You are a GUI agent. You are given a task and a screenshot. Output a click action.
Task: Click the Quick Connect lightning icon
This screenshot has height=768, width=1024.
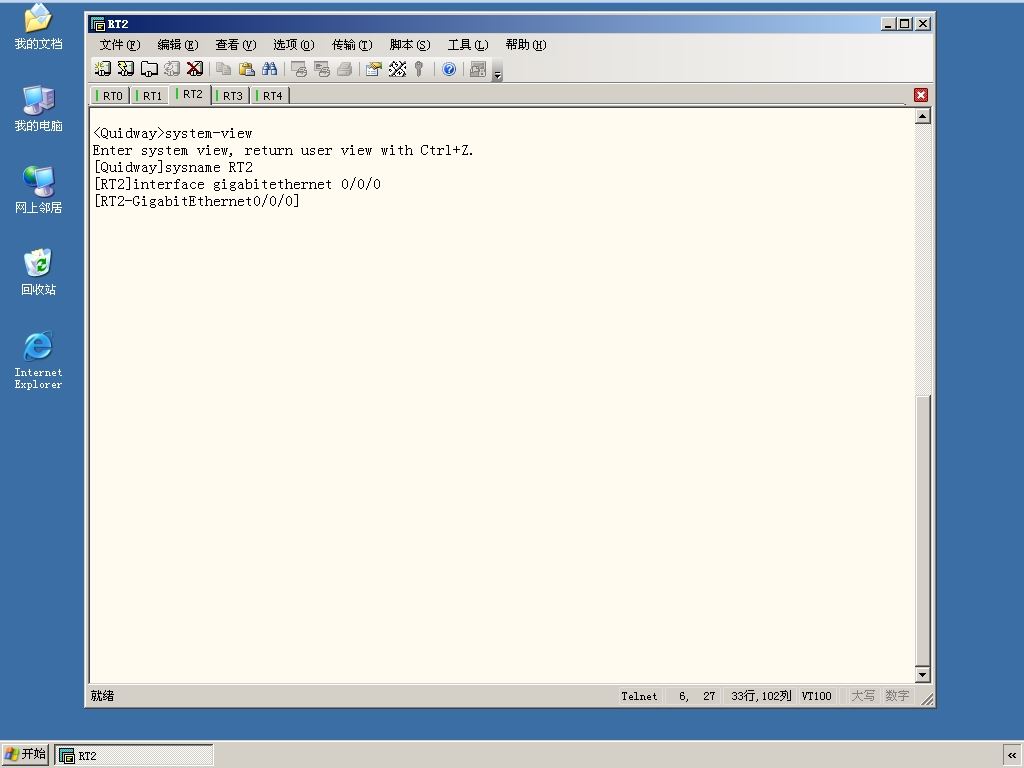[x=125, y=69]
